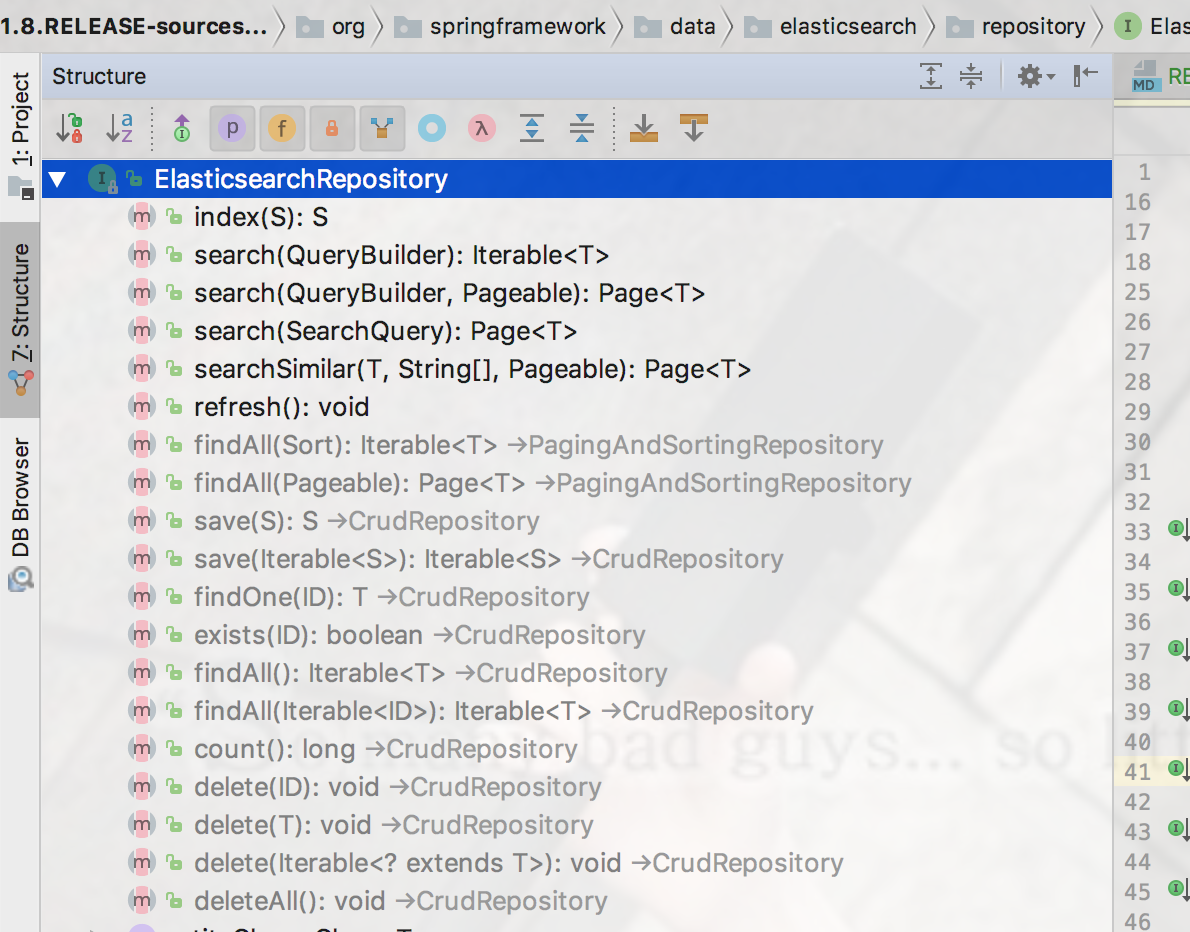Click data folder in breadcrumb
The width and height of the screenshot is (1190, 932).
point(675,27)
